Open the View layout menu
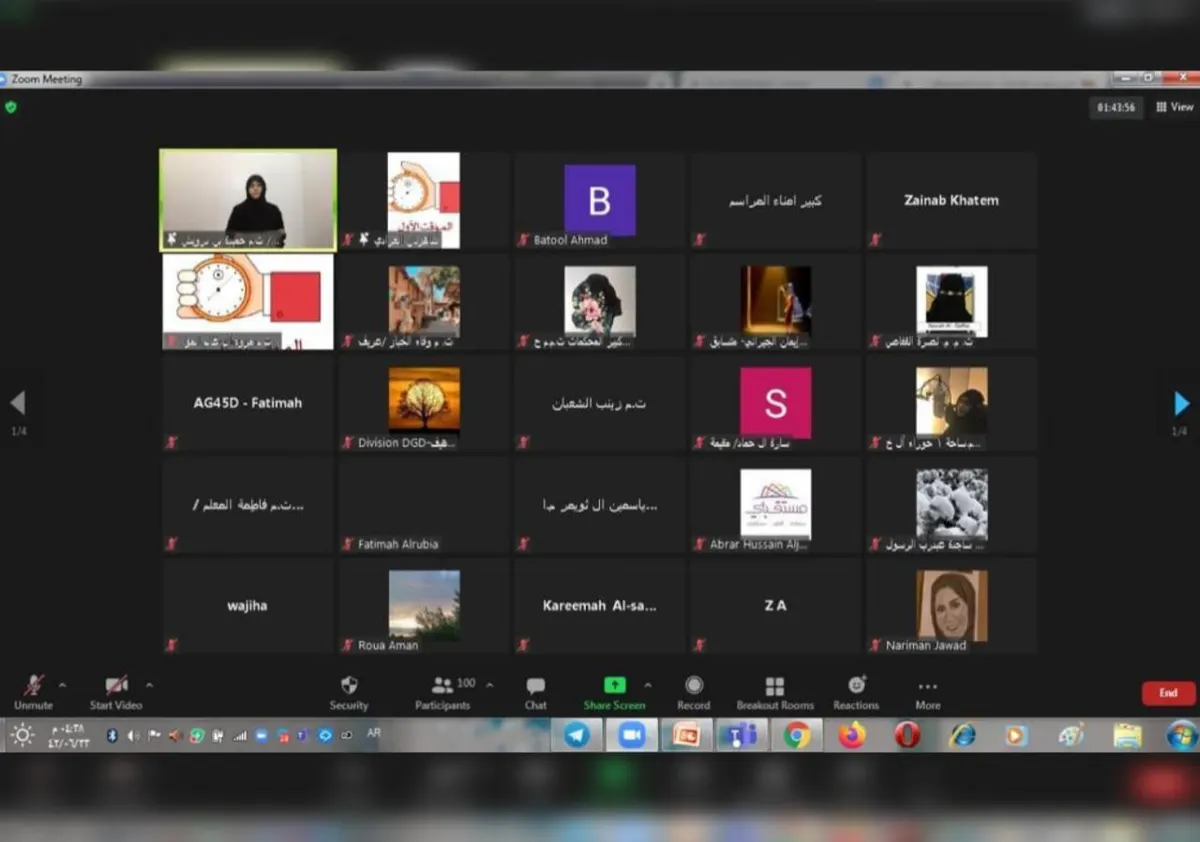 coord(1175,107)
